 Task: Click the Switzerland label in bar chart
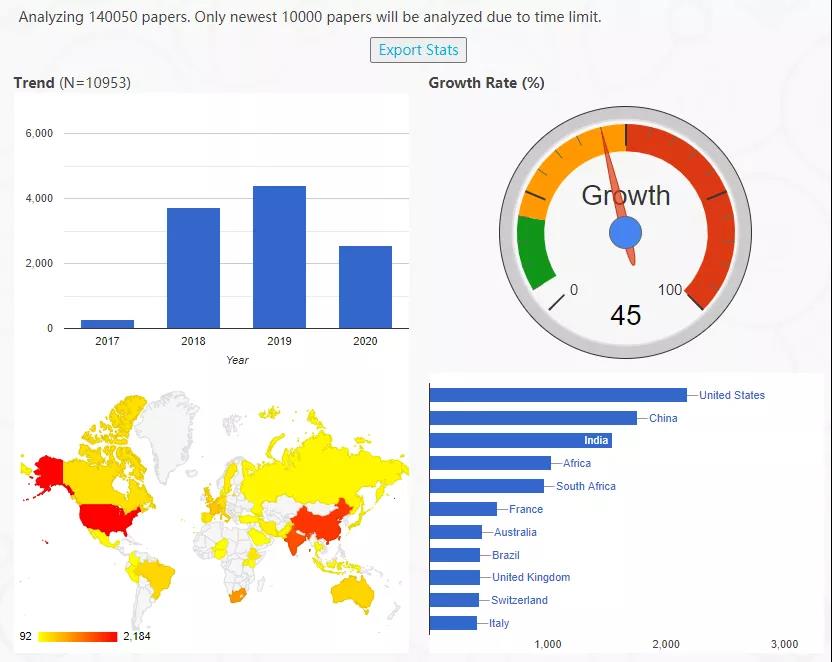(519, 600)
